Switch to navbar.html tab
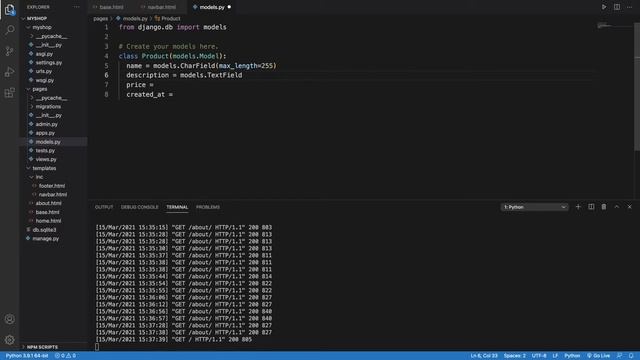The height and width of the screenshot is (360, 640). point(162,7)
